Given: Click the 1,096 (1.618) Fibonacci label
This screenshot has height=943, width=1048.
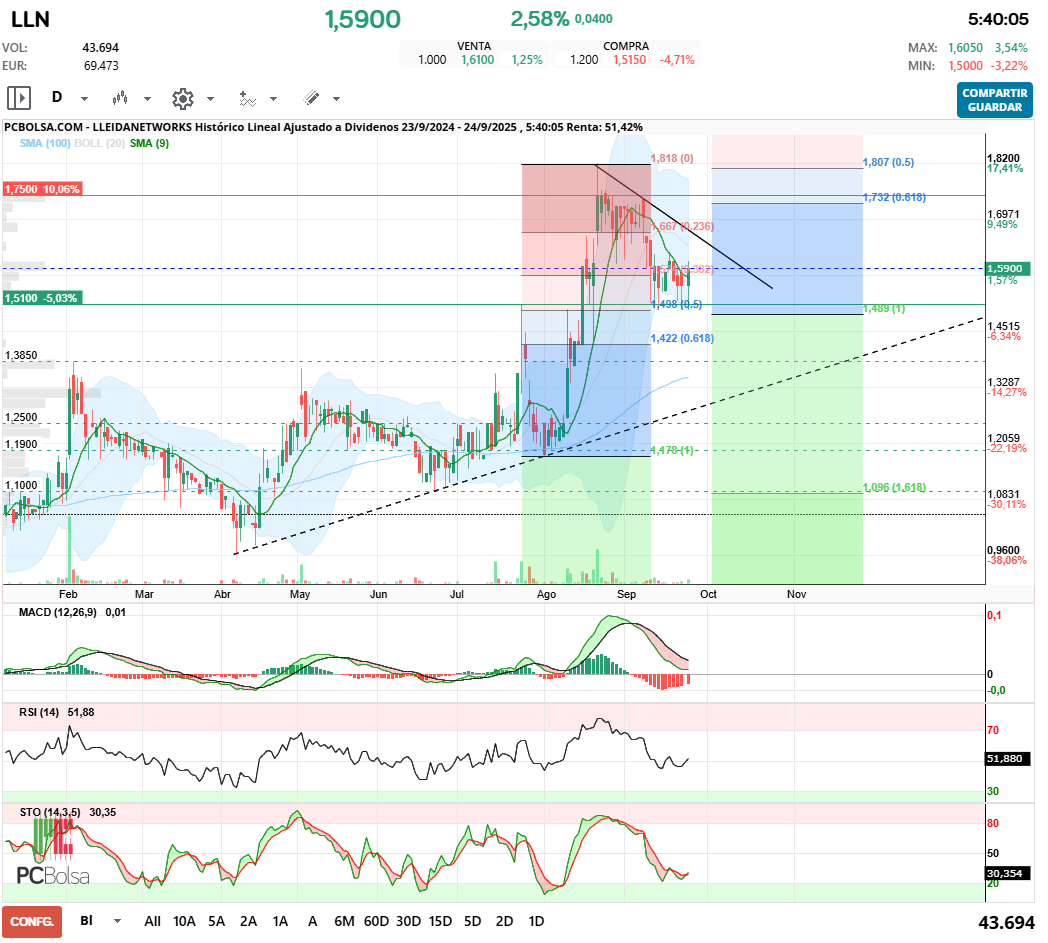Looking at the screenshot, I should pos(894,487).
